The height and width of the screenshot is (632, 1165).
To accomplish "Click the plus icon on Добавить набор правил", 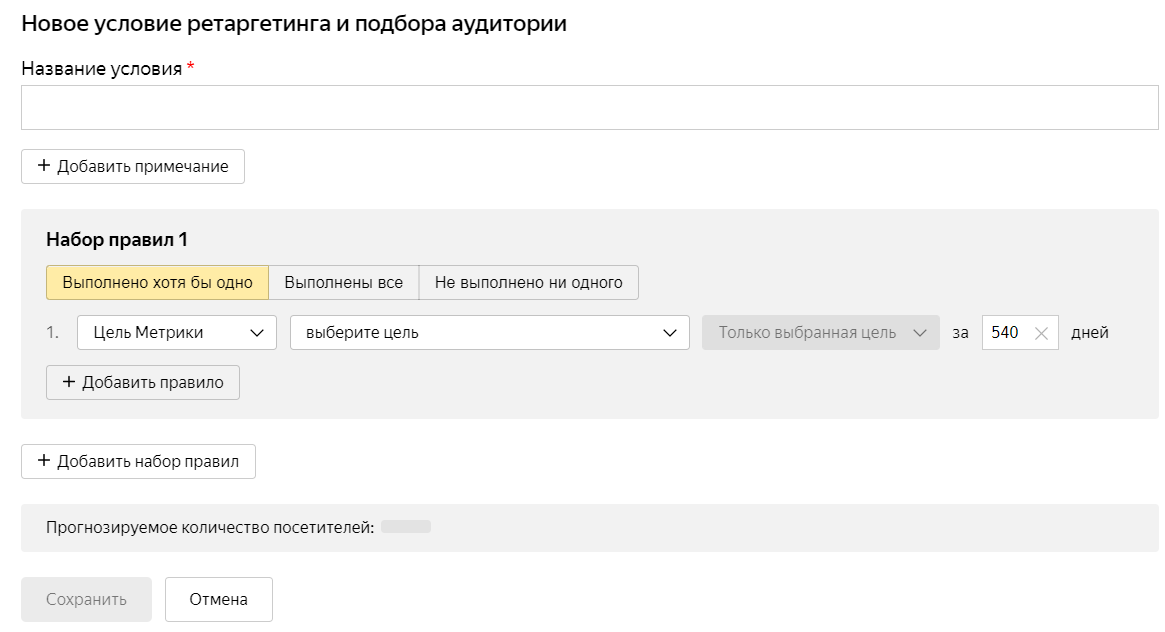I will (43, 461).
